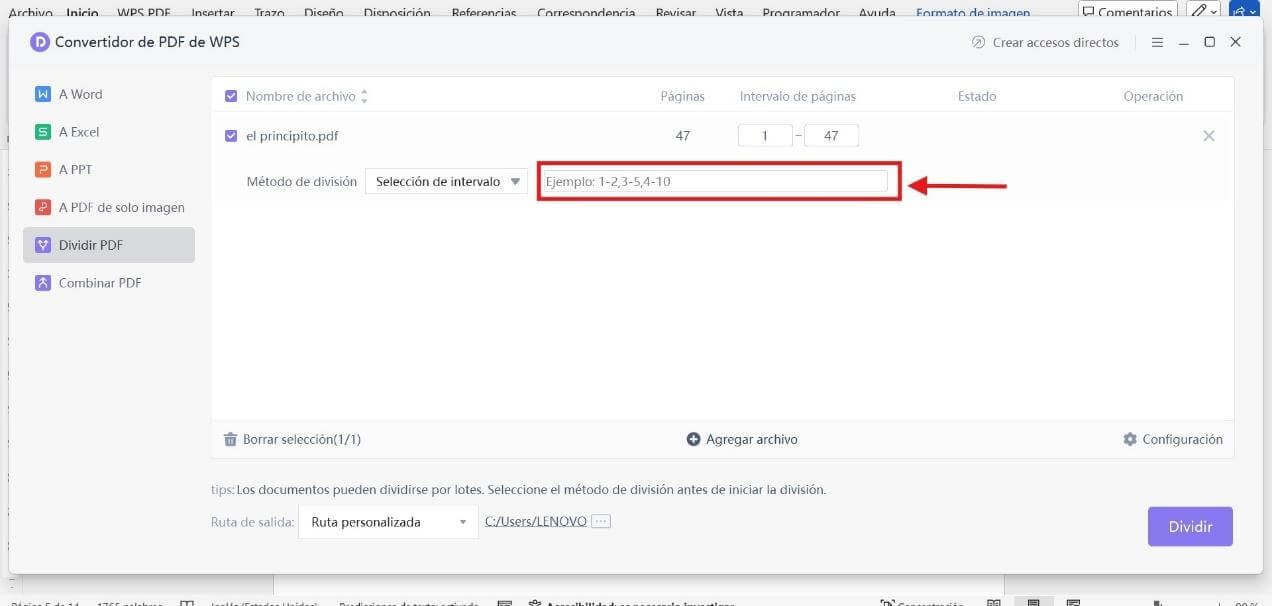Screen dimensions: 1272x606
Task: Open the Revisar ribbon tab
Action: pos(676,13)
